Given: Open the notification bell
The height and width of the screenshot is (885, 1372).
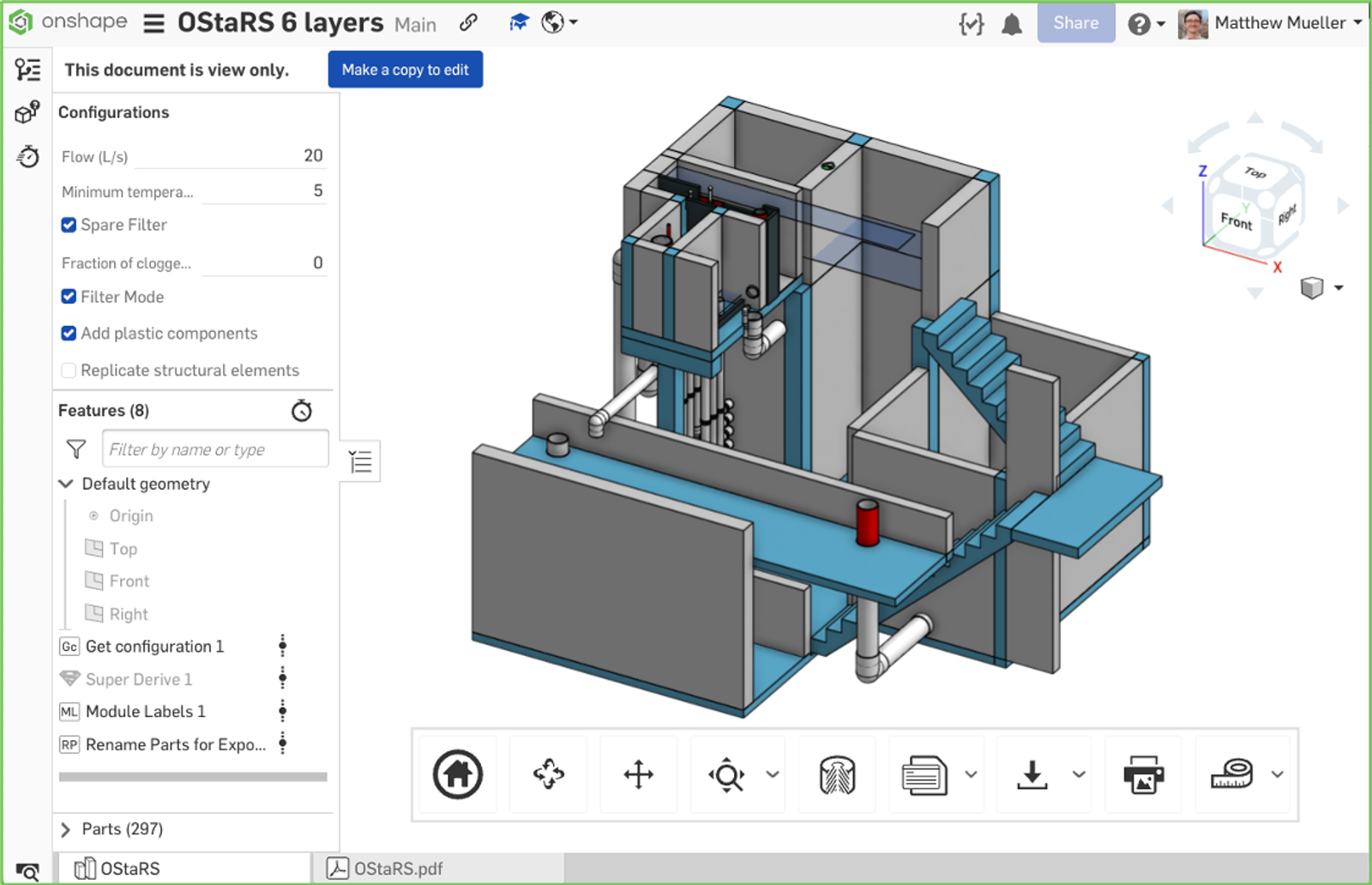Looking at the screenshot, I should pos(1011,23).
